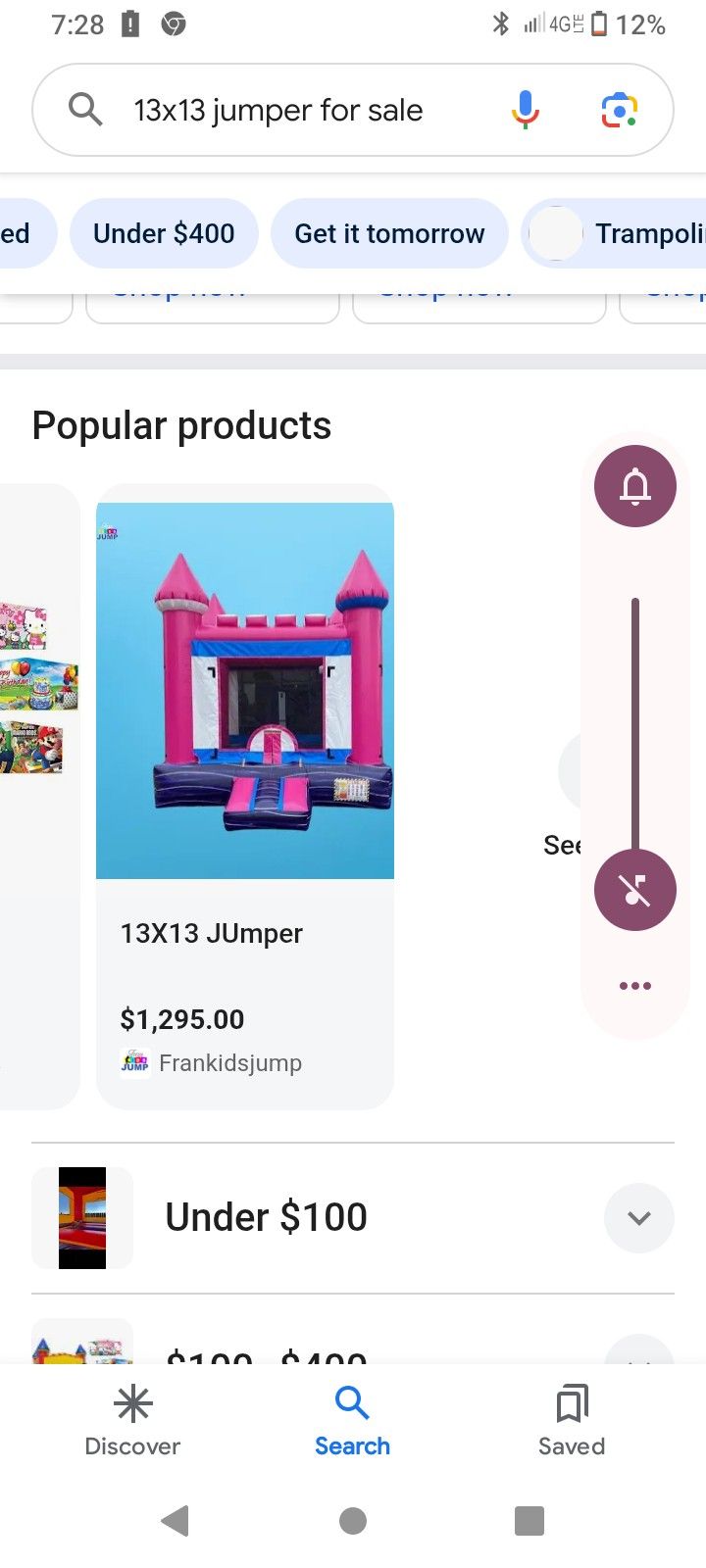
Task: Expand the Under $100 price section
Action: [638, 1218]
